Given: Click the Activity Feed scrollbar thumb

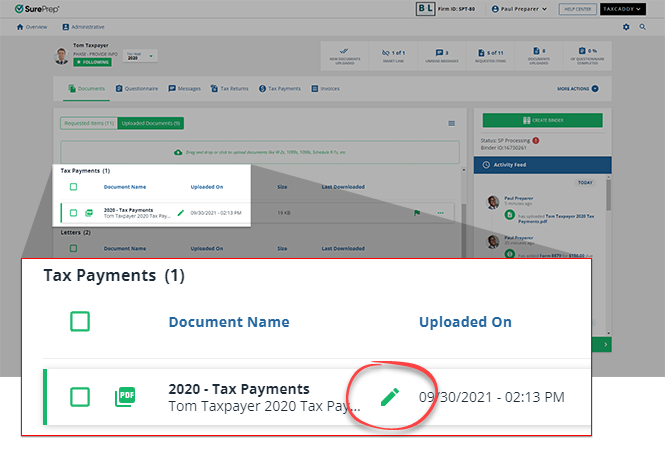Looking at the screenshot, I should [609, 195].
